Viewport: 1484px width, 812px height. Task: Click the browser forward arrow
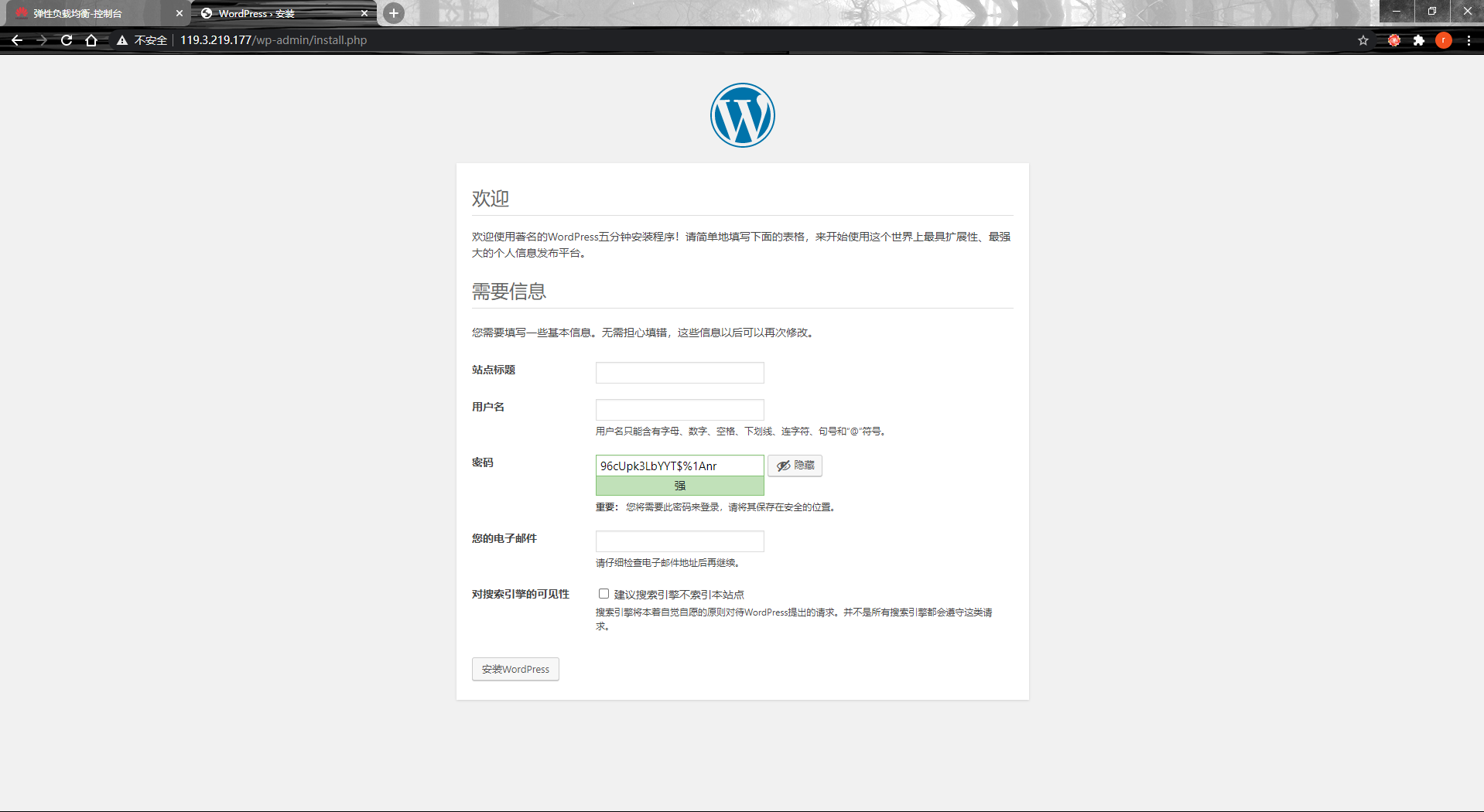pos(42,40)
